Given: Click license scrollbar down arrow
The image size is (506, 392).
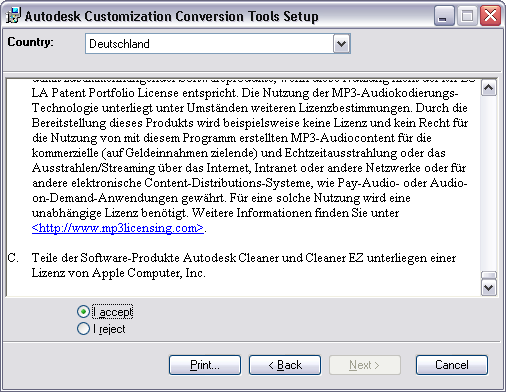Looking at the screenshot, I should pos(489,287).
